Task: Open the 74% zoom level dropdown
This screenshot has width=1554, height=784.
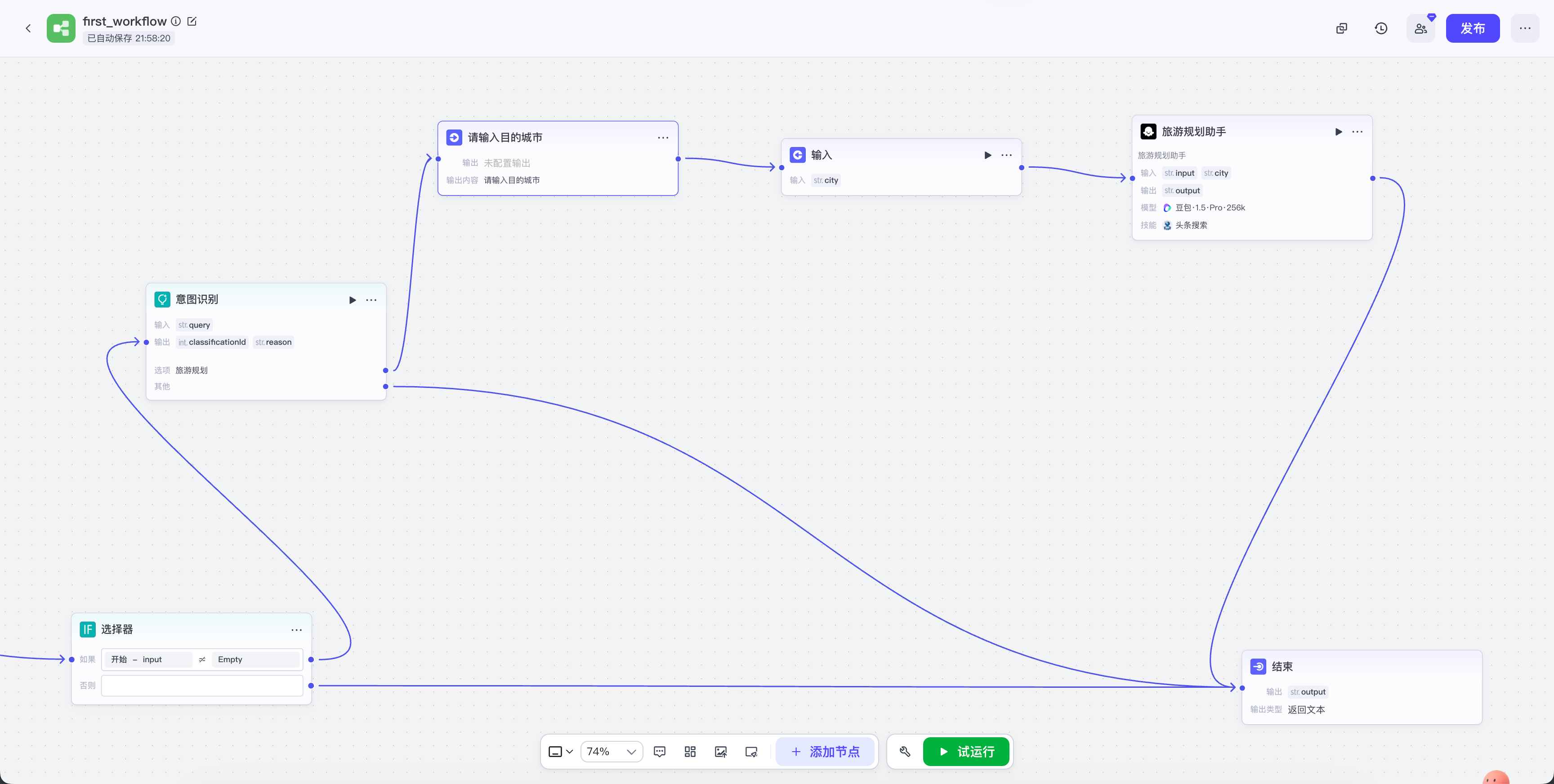Action: pyautogui.click(x=611, y=752)
